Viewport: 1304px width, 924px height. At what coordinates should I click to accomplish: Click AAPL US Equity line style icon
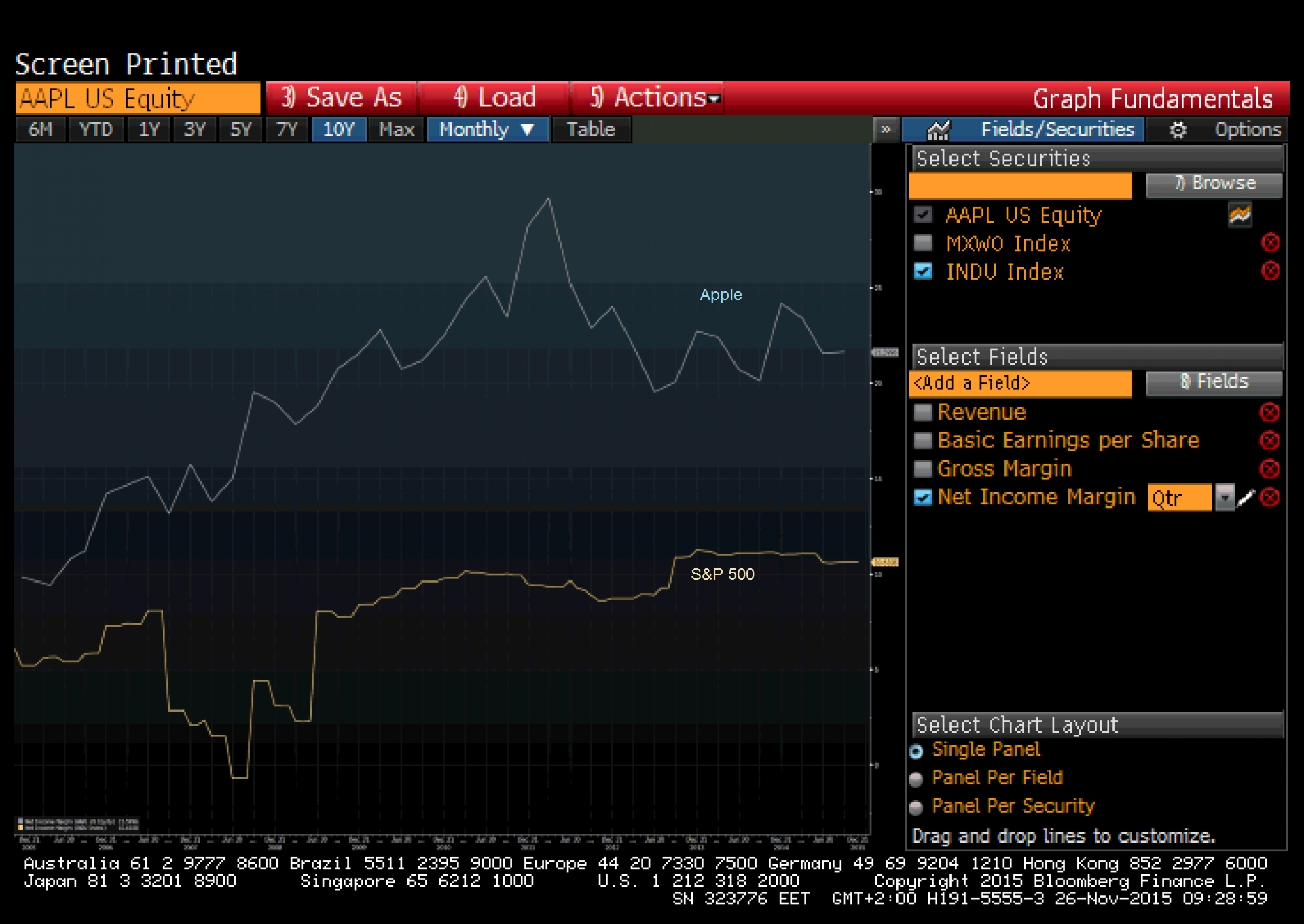pos(1239,215)
